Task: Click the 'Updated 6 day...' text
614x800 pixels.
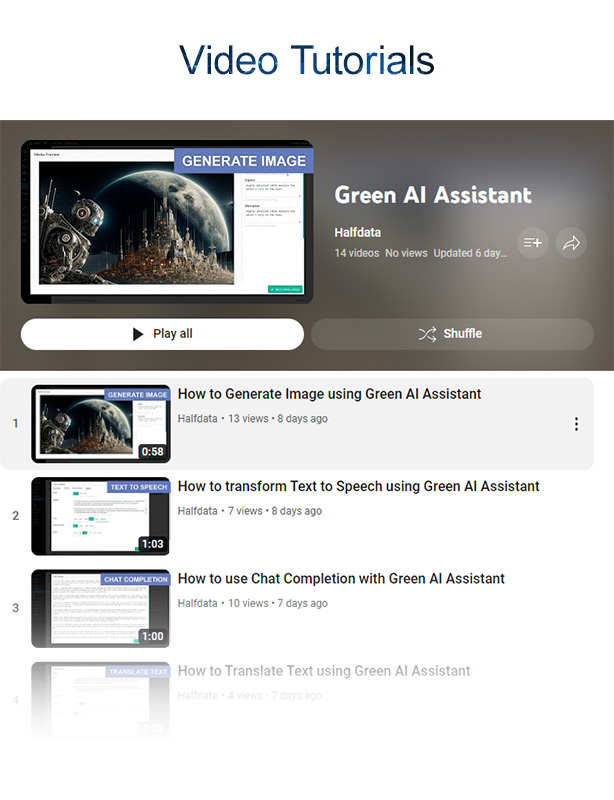Action: 470,253
